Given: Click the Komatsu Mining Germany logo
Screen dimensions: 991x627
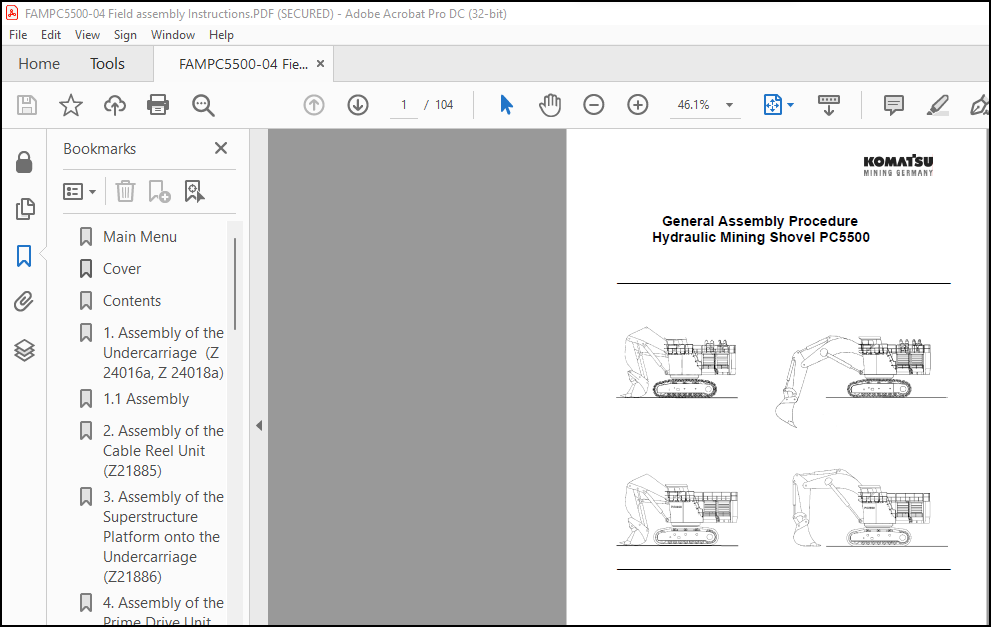Looking at the screenshot, I should click(x=898, y=166).
